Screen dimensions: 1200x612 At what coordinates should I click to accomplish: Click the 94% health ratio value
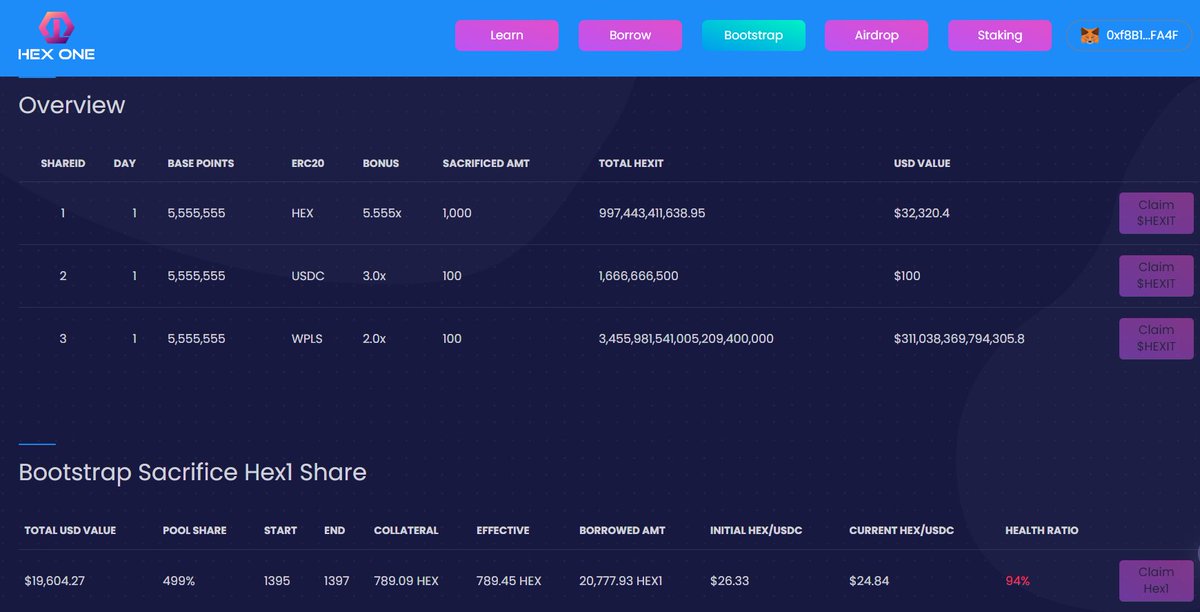coord(1018,580)
